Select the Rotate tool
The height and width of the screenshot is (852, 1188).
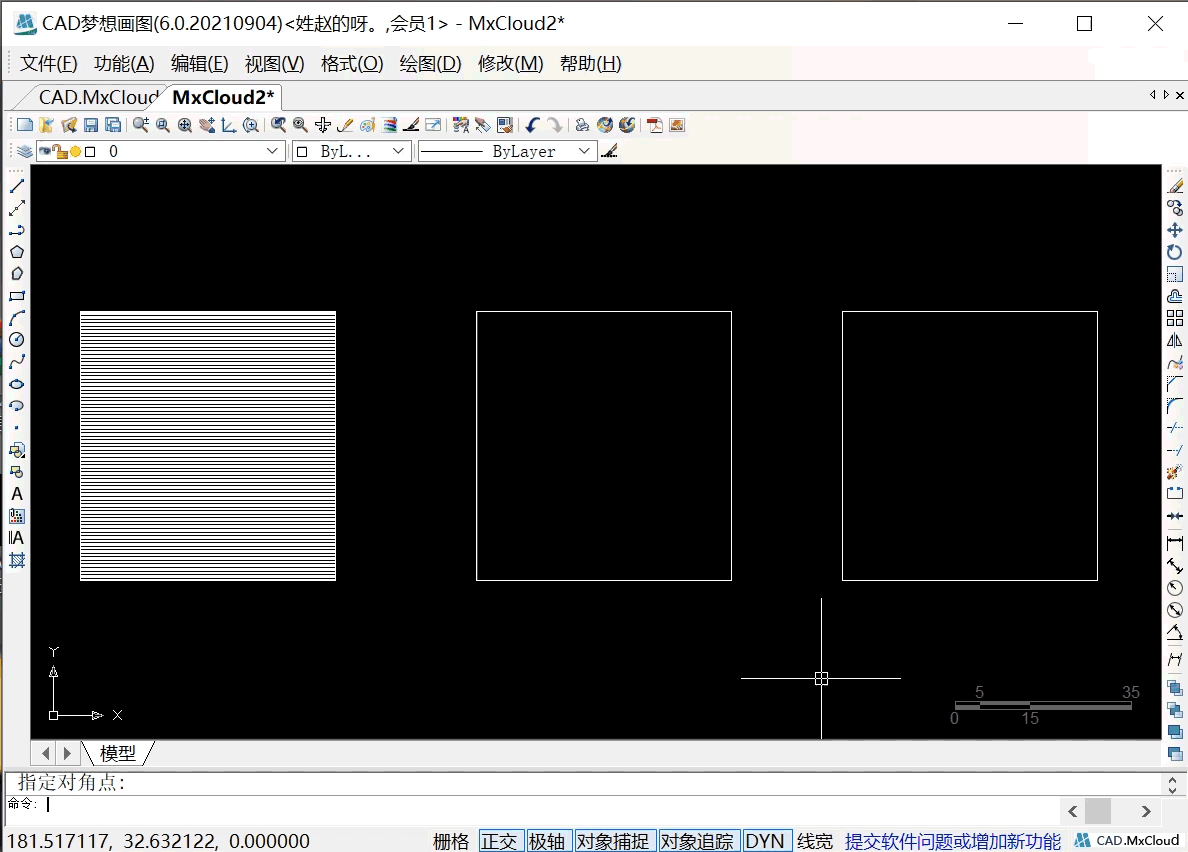click(x=1175, y=253)
